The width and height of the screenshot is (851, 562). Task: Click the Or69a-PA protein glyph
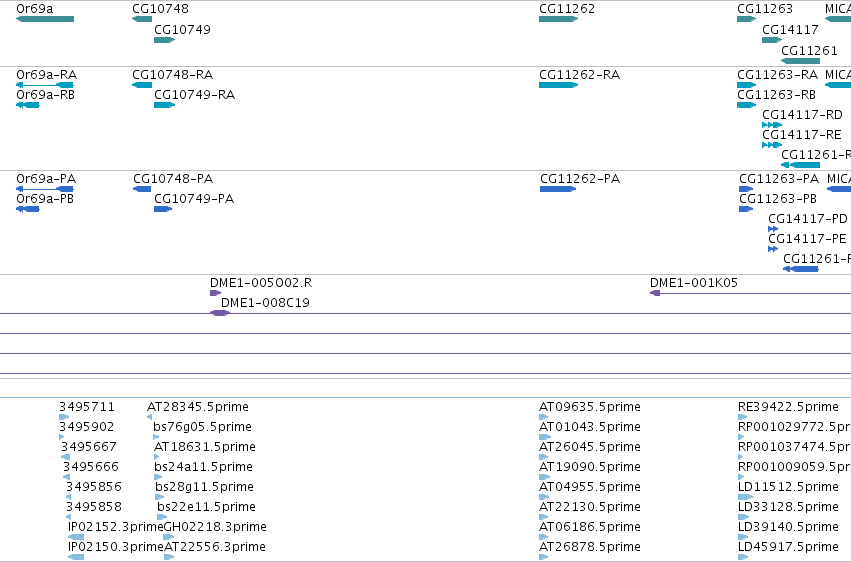point(45,189)
